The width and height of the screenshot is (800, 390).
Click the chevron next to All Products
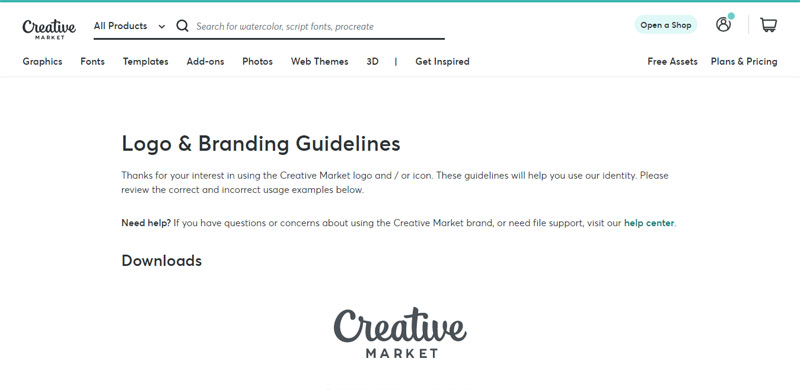coord(162,27)
